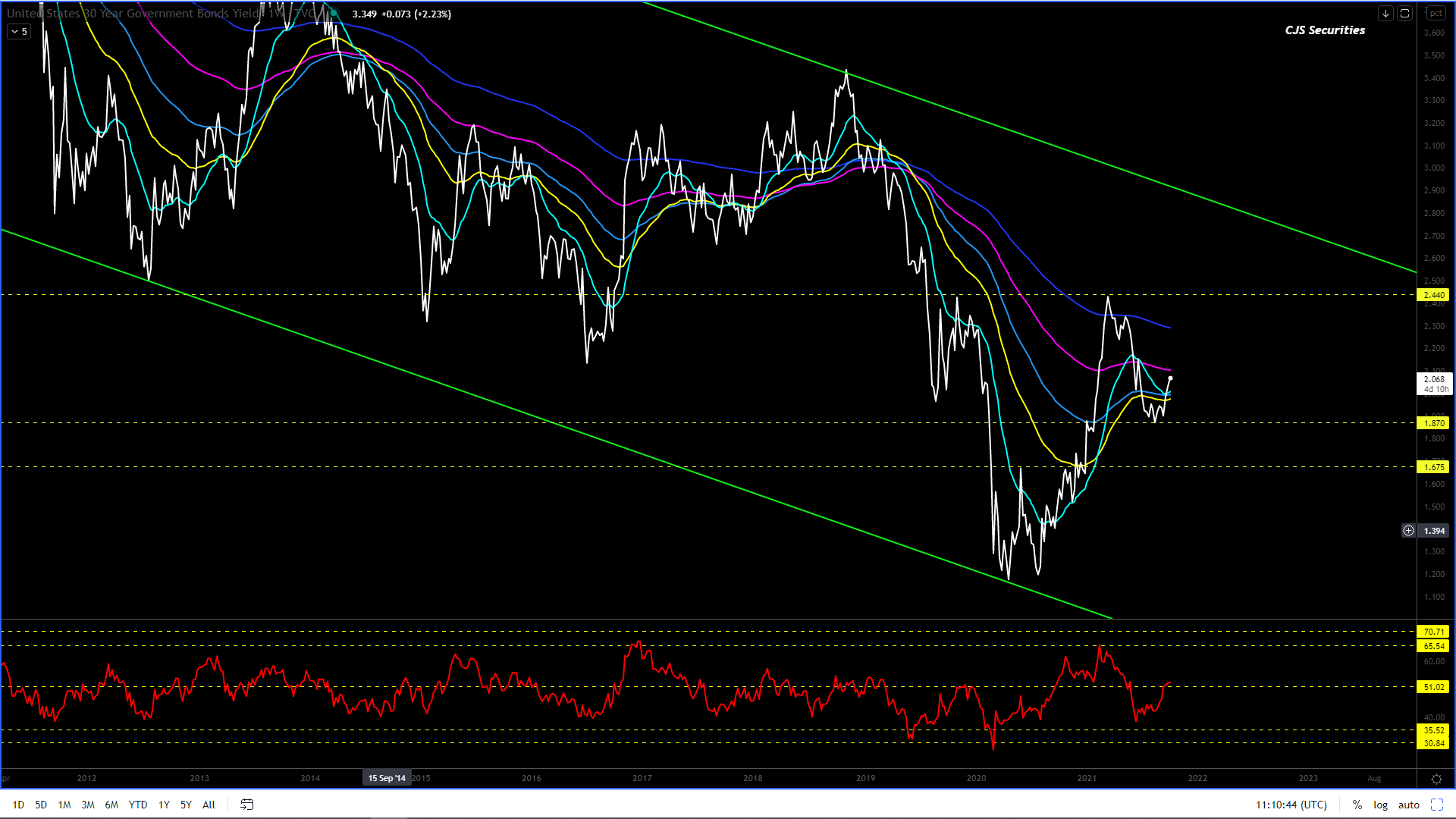Select the 6M time range
This screenshot has width=1456, height=819.
[111, 805]
